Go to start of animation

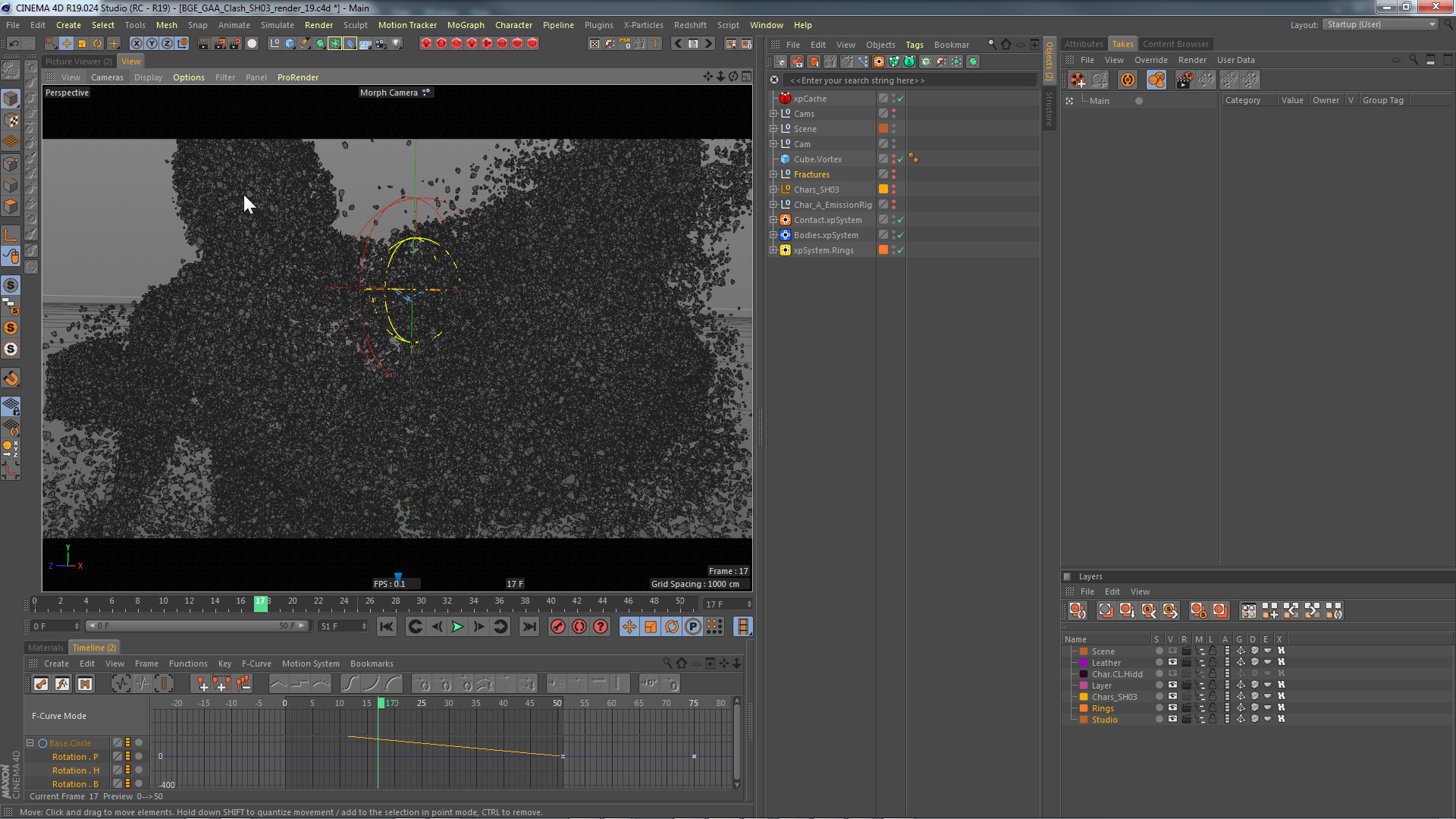pyautogui.click(x=387, y=626)
